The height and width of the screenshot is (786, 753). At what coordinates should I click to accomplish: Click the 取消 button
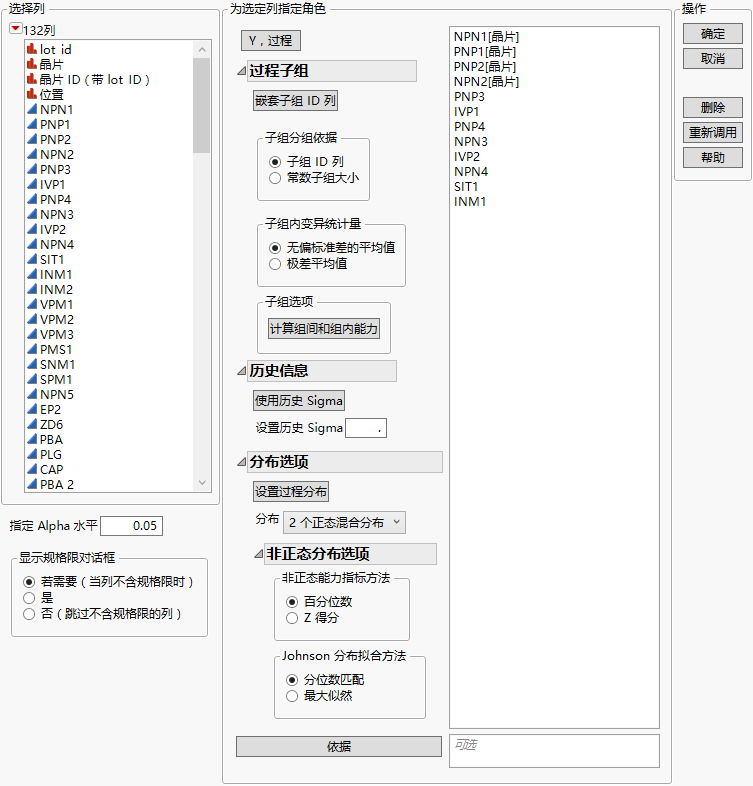(712, 59)
